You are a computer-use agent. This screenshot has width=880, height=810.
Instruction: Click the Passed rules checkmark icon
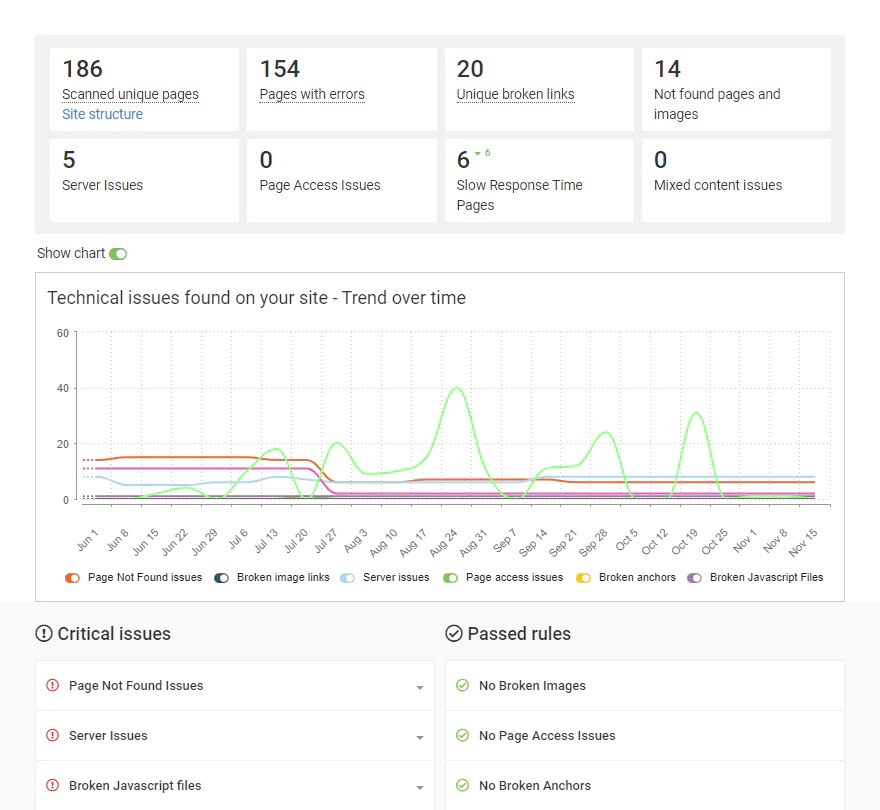tap(454, 634)
